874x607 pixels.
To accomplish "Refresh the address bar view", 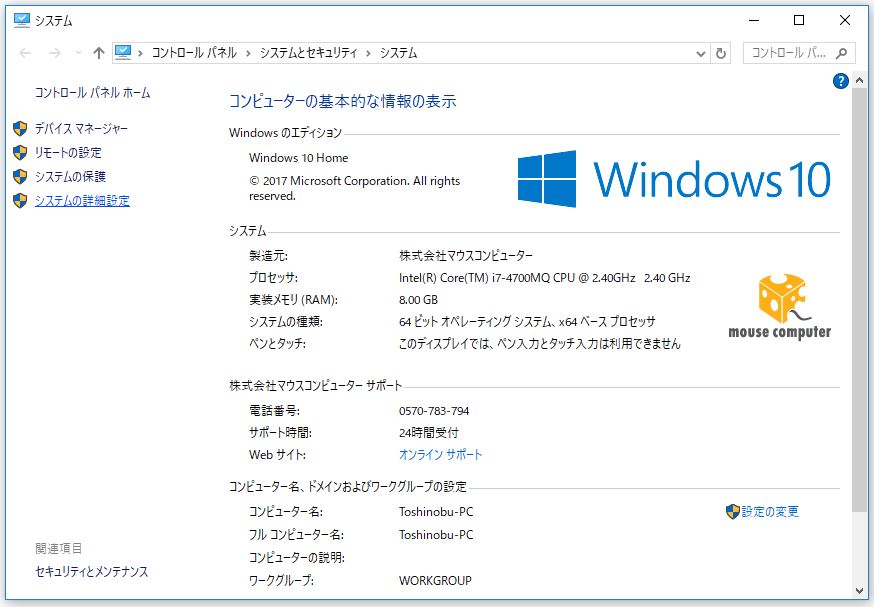I will (x=721, y=54).
